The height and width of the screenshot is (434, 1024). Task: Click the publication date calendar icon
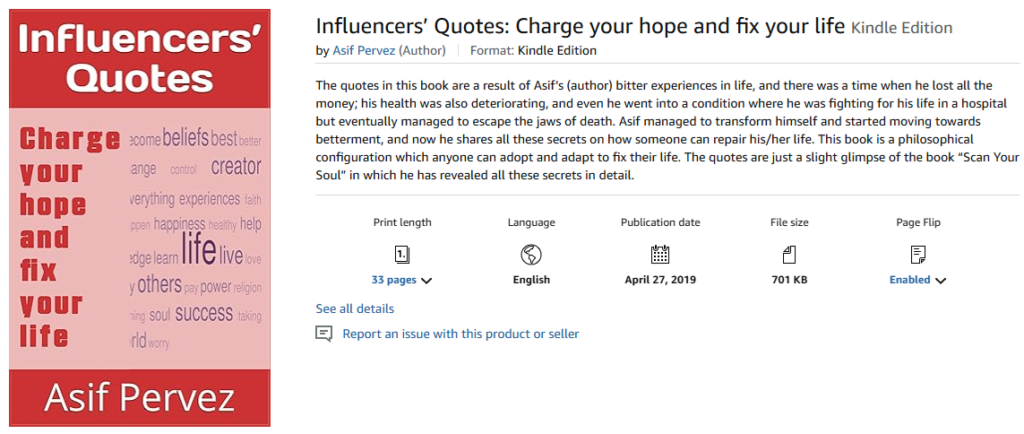(x=660, y=254)
